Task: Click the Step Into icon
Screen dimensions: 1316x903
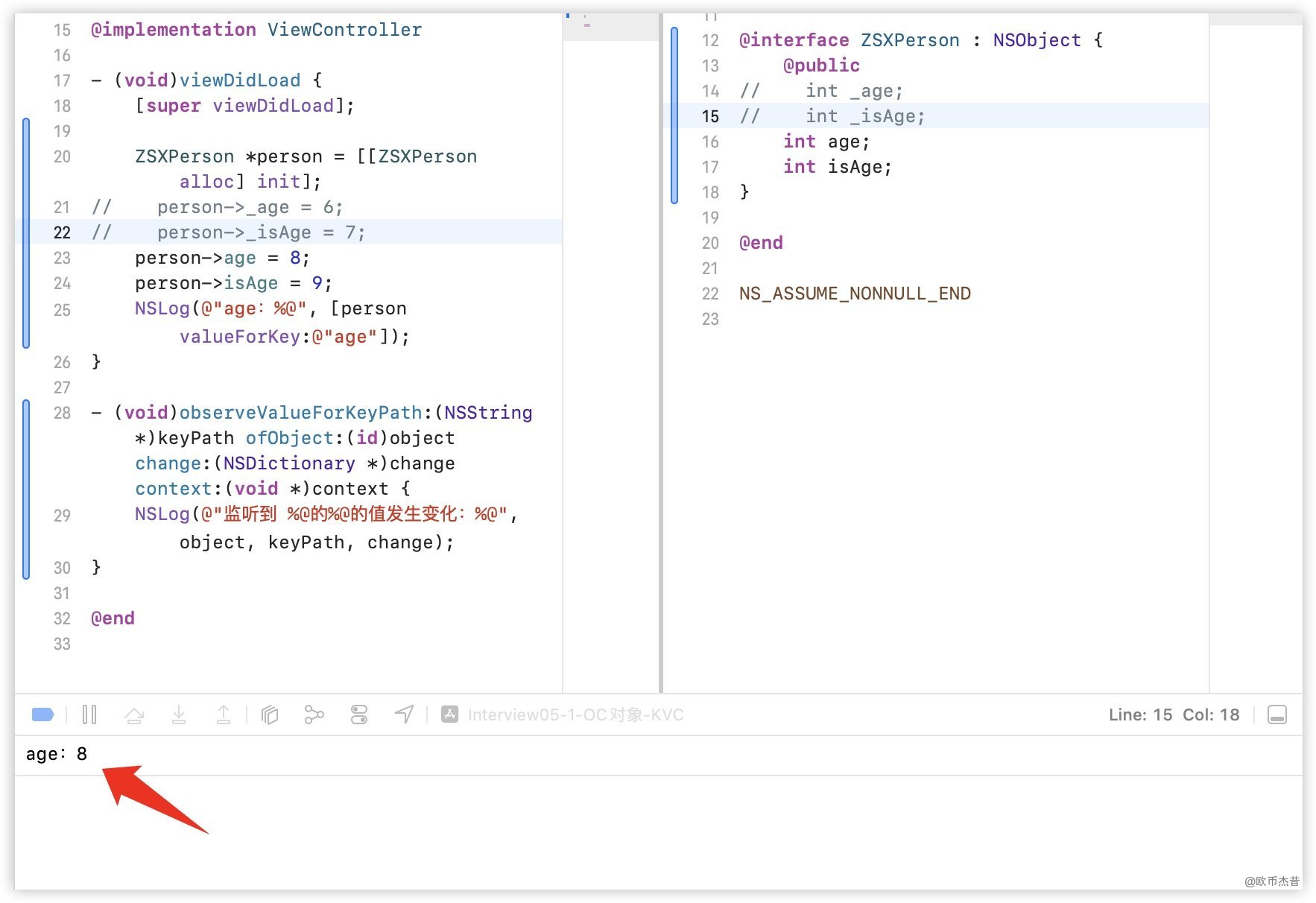Action: [179, 715]
